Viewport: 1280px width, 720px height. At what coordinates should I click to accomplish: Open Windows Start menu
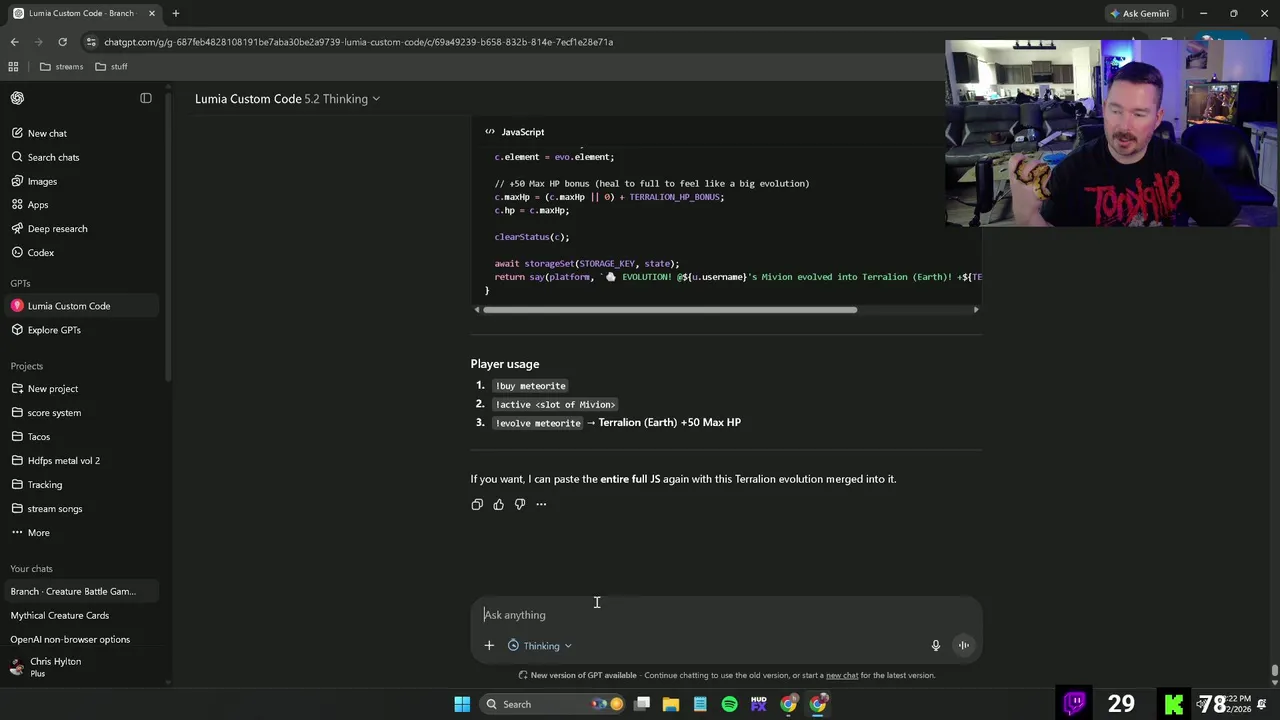tap(462, 704)
